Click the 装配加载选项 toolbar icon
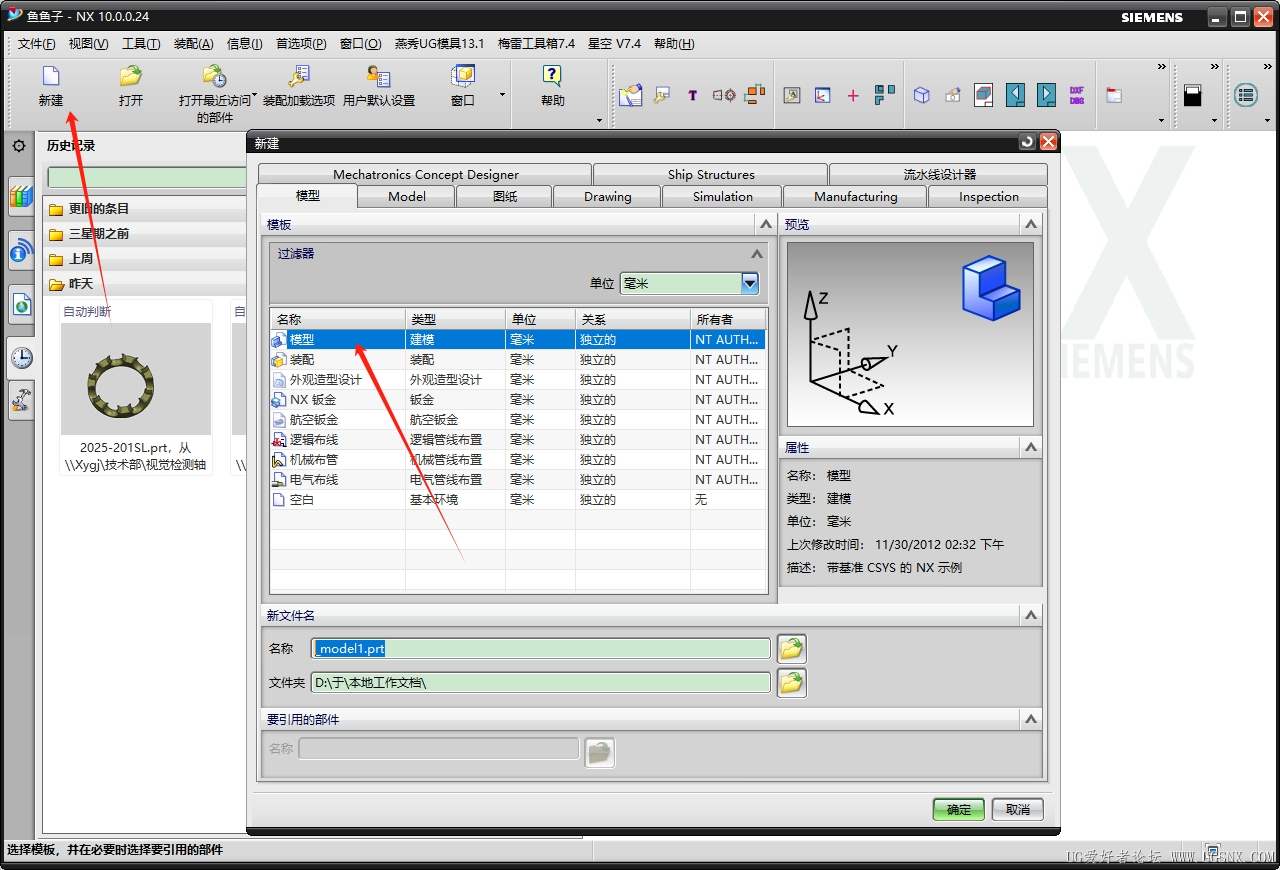The height and width of the screenshot is (870, 1280). 298,76
